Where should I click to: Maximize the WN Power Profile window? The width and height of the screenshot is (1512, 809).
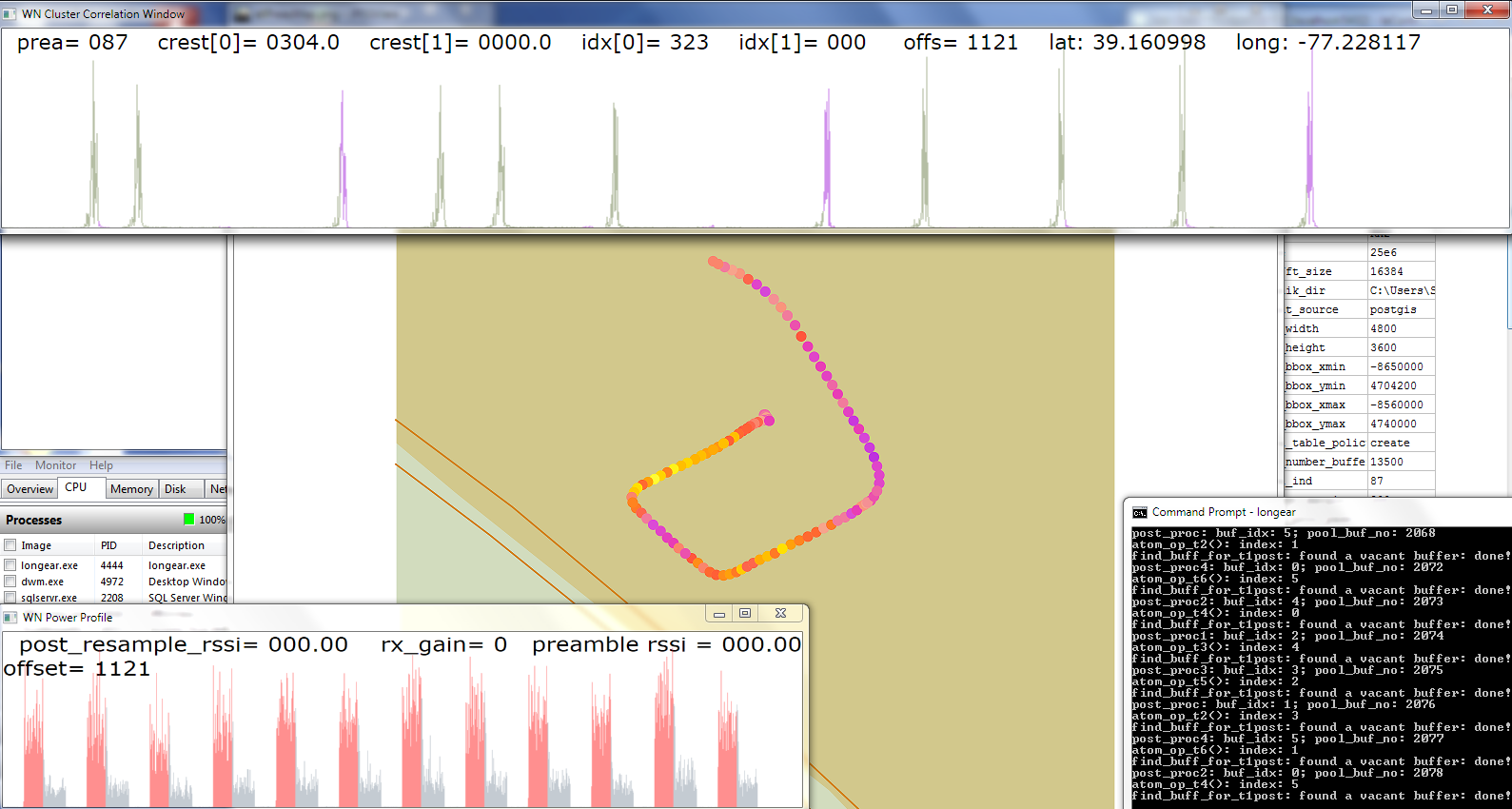(745, 614)
